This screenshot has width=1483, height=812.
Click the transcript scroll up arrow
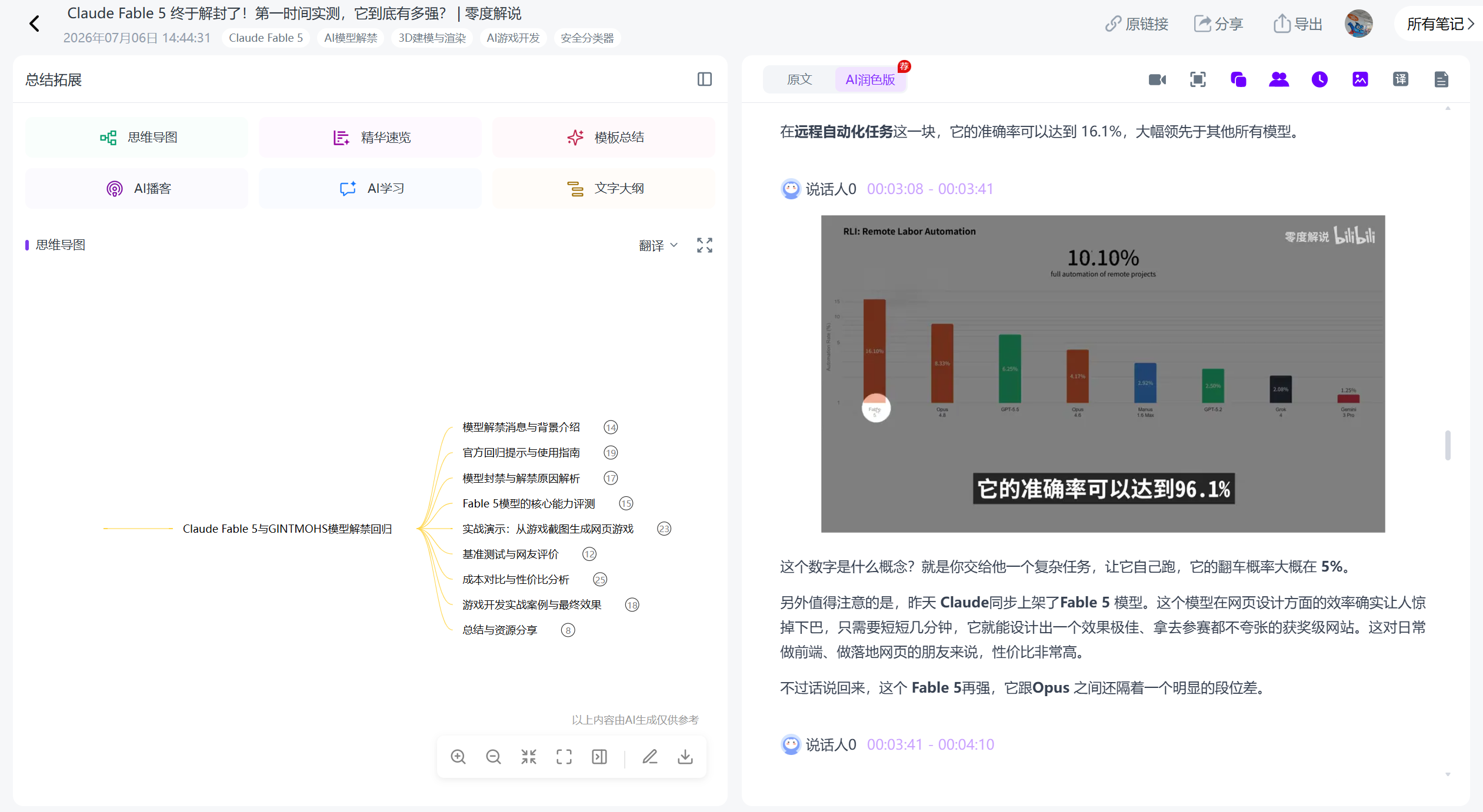tap(1448, 109)
